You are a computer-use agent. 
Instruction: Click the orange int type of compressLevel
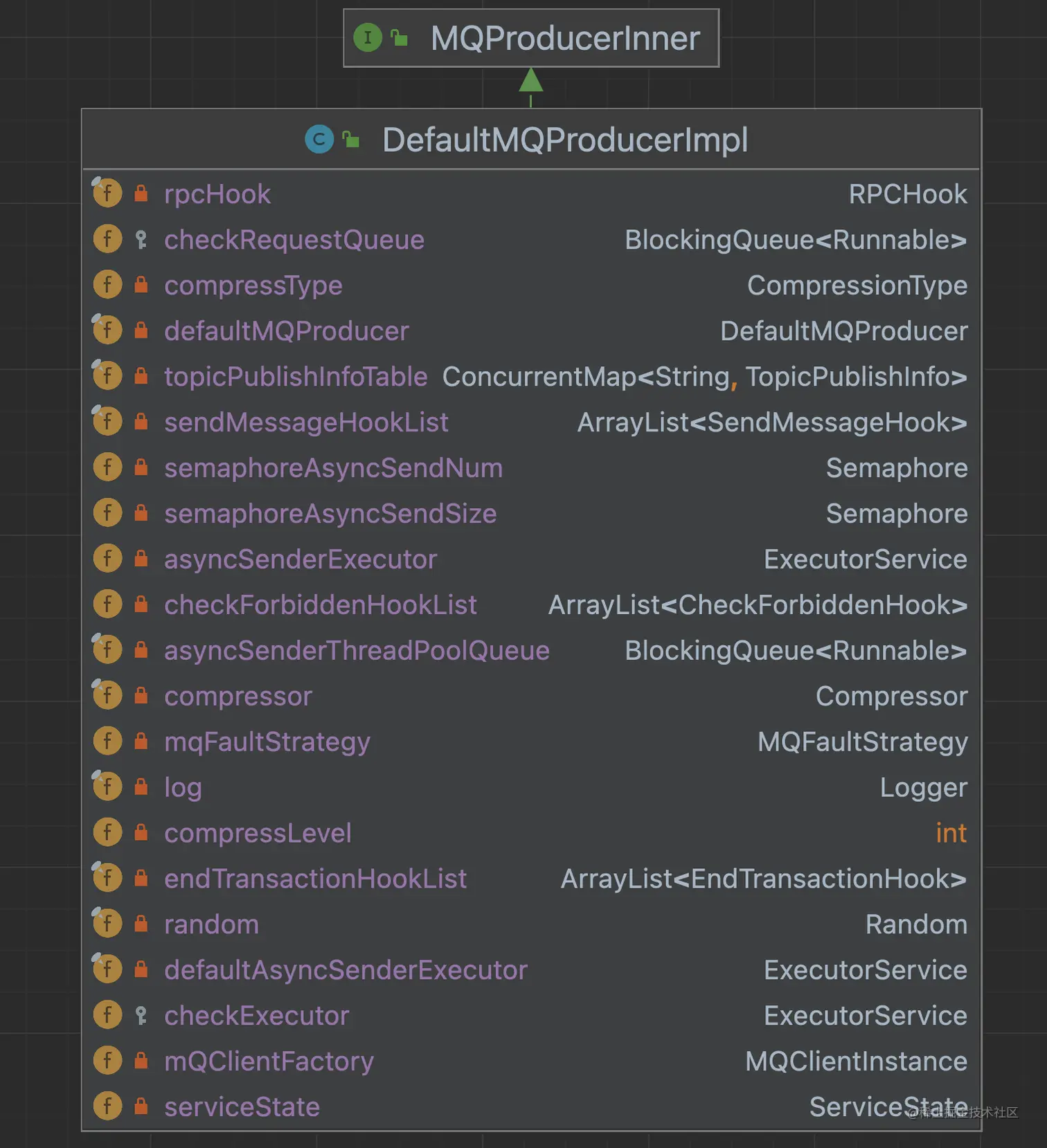click(951, 832)
